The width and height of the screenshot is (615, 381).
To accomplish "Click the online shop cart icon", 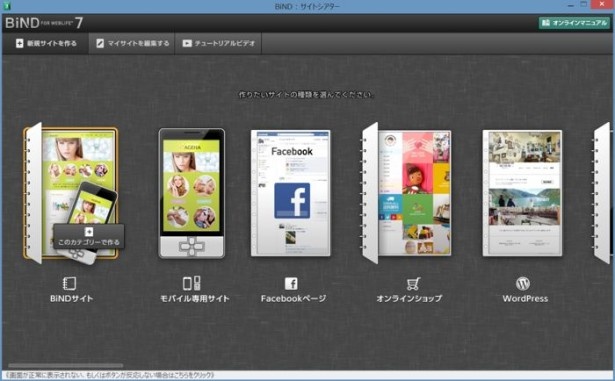I will (x=413, y=283).
